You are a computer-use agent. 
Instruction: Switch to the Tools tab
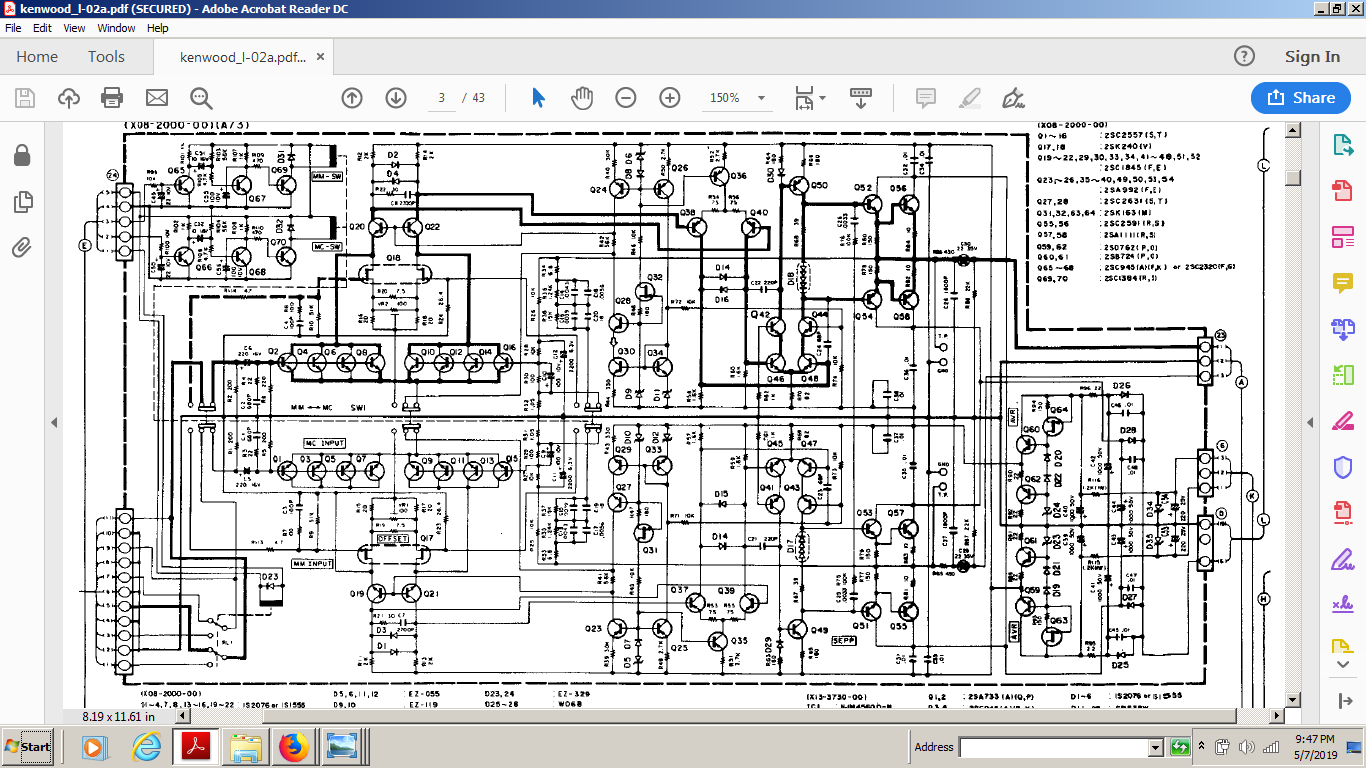click(x=106, y=57)
